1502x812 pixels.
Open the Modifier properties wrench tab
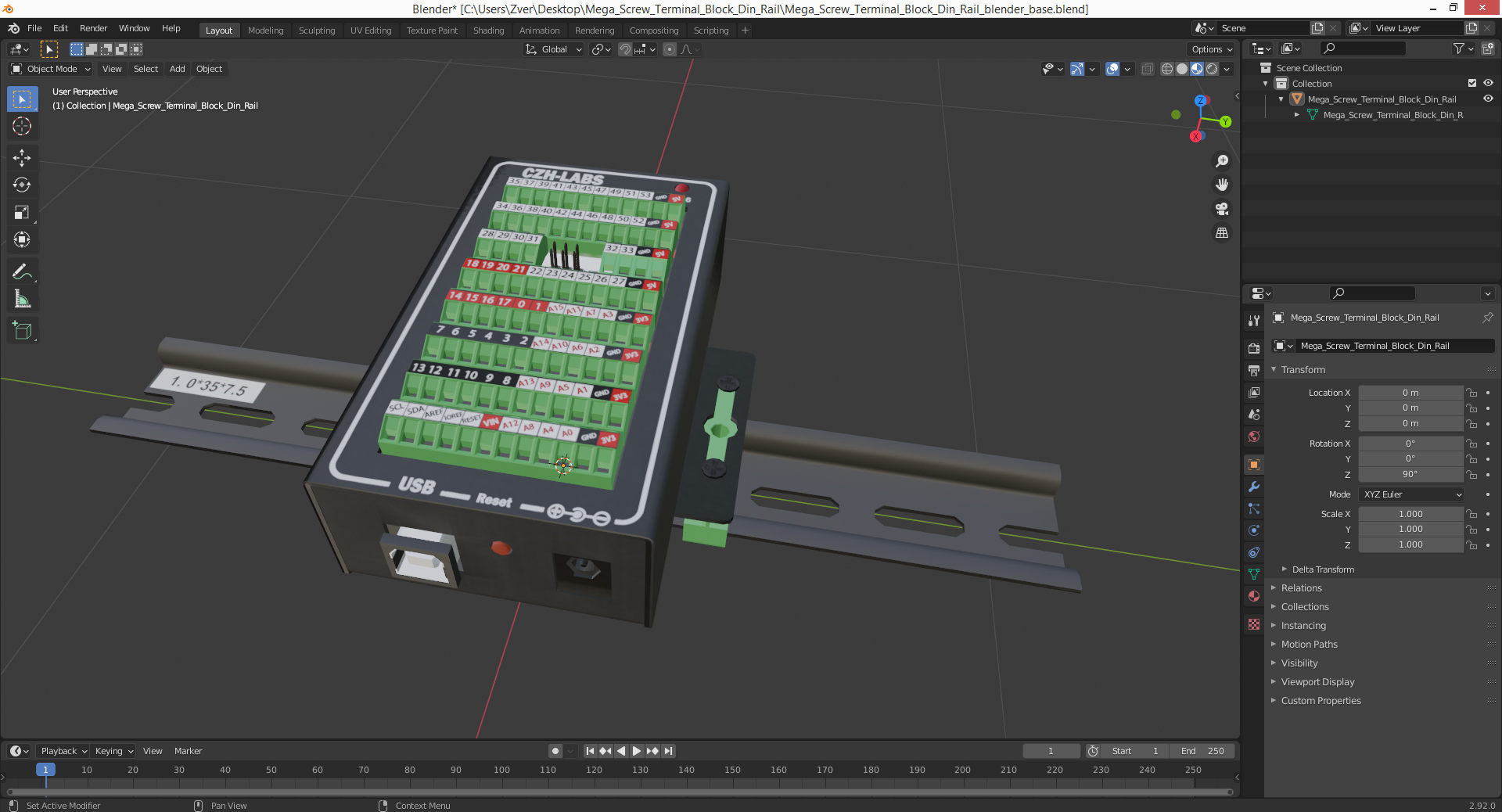tap(1254, 487)
